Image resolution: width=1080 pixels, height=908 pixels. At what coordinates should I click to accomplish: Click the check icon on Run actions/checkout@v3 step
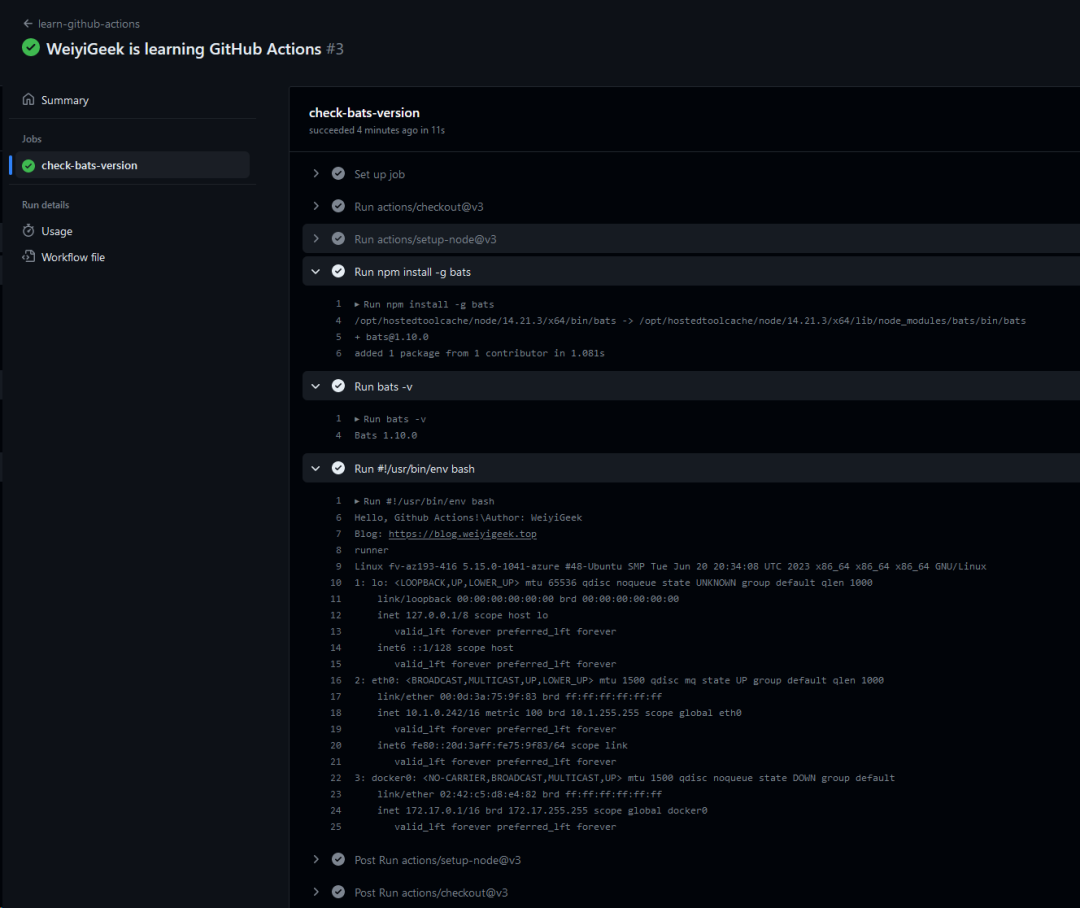(x=337, y=206)
